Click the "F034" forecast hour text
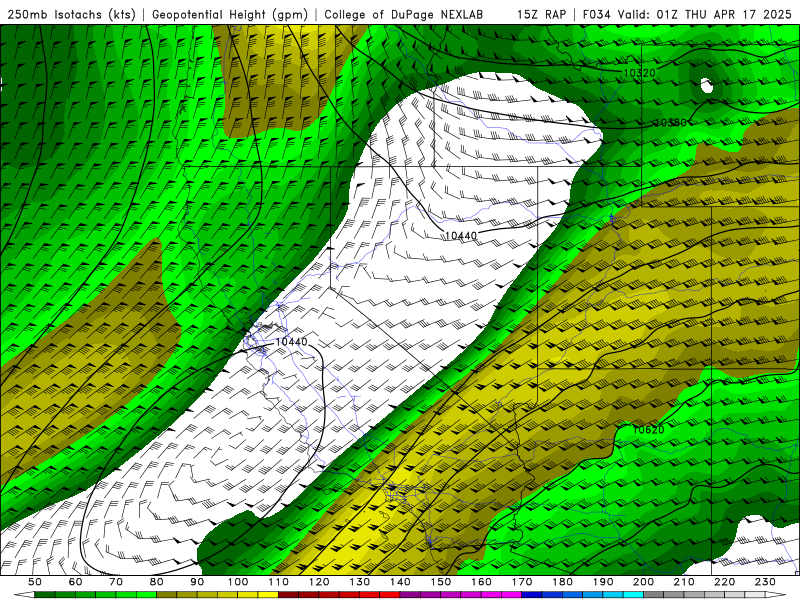The image size is (800, 600). click(x=596, y=15)
